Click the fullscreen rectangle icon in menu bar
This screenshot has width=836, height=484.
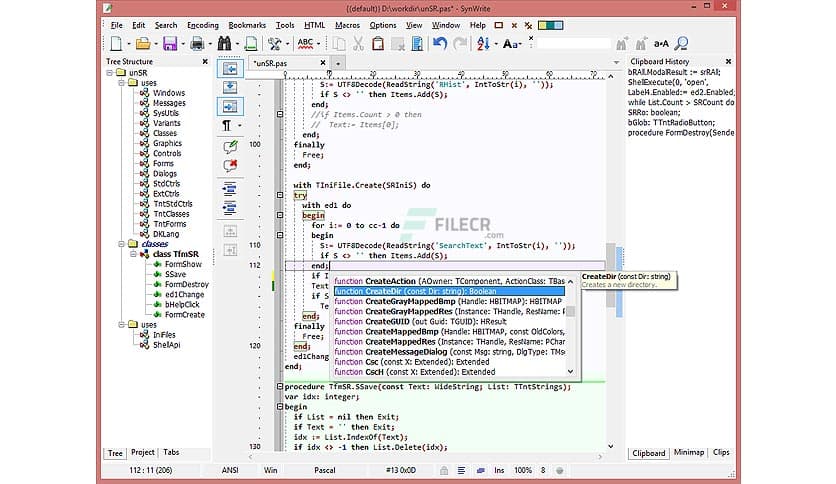coord(499,25)
